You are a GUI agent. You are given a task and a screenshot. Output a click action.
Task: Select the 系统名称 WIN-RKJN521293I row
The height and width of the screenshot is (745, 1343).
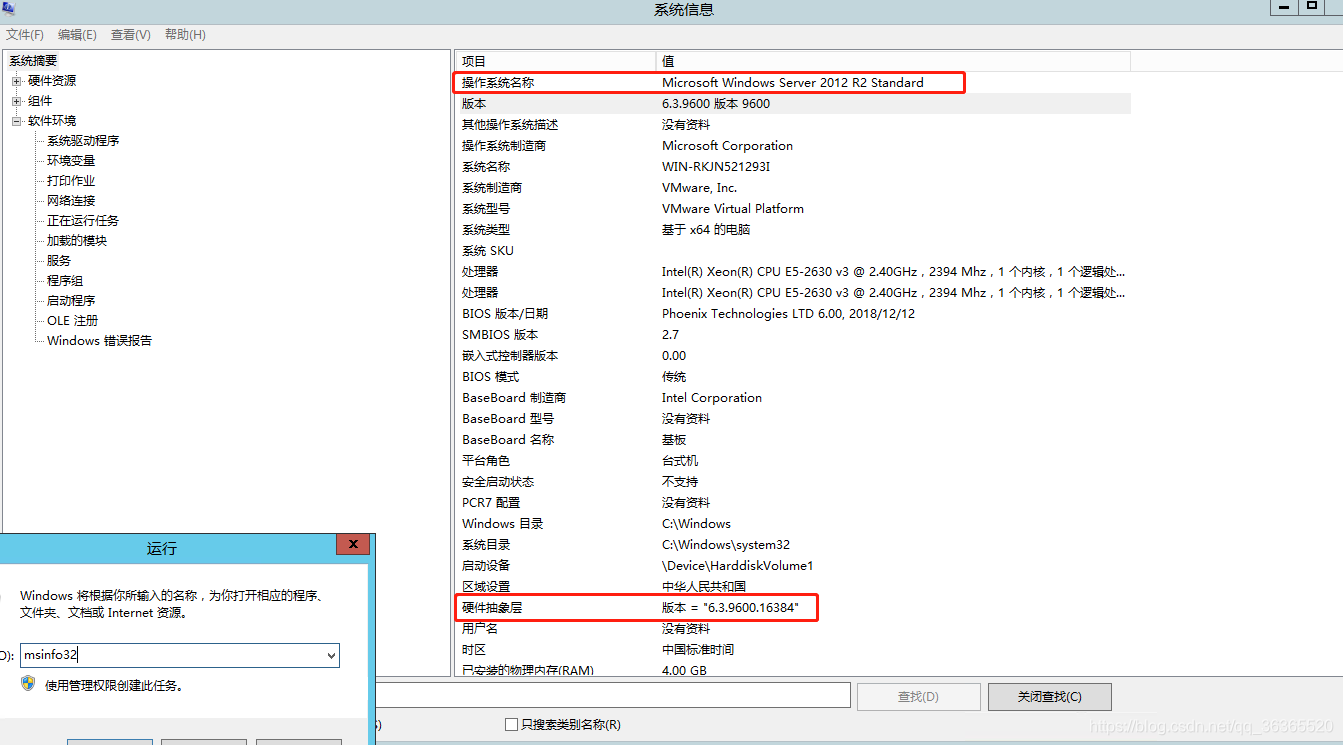[793, 167]
